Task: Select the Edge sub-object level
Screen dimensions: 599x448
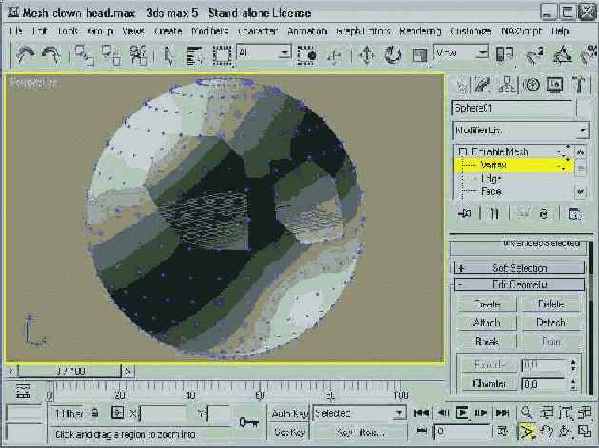Action: (491, 178)
